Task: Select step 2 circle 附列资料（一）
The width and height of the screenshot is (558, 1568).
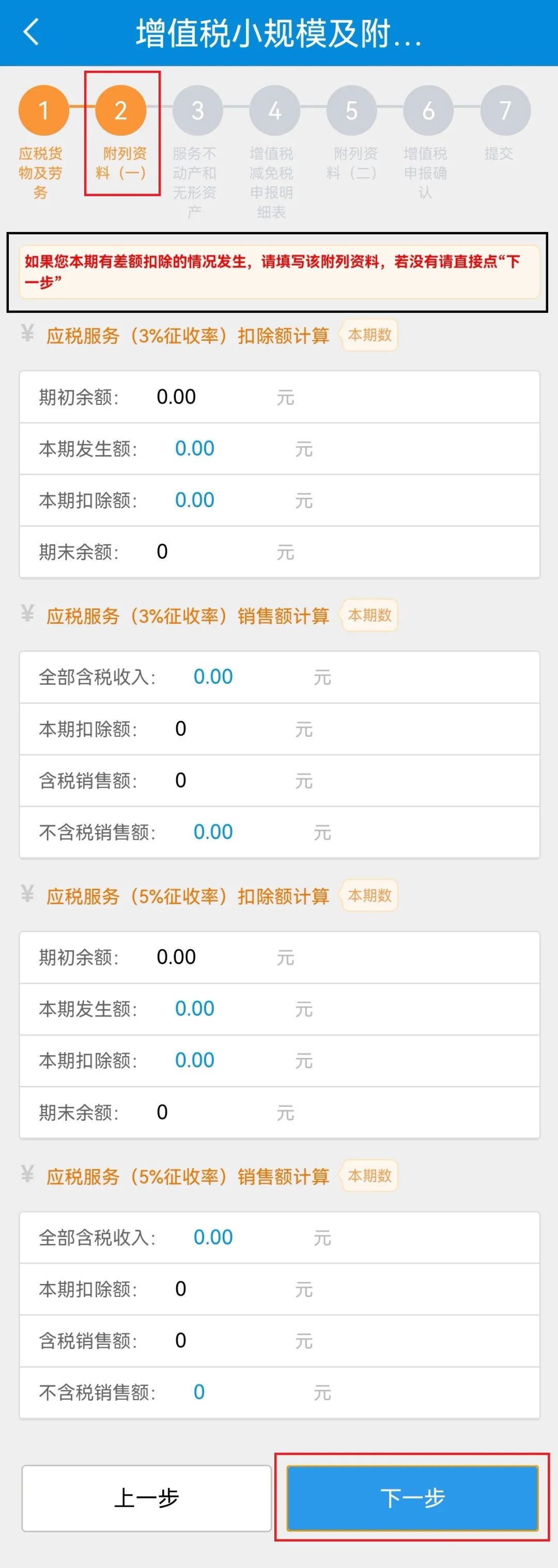Action: point(120,110)
